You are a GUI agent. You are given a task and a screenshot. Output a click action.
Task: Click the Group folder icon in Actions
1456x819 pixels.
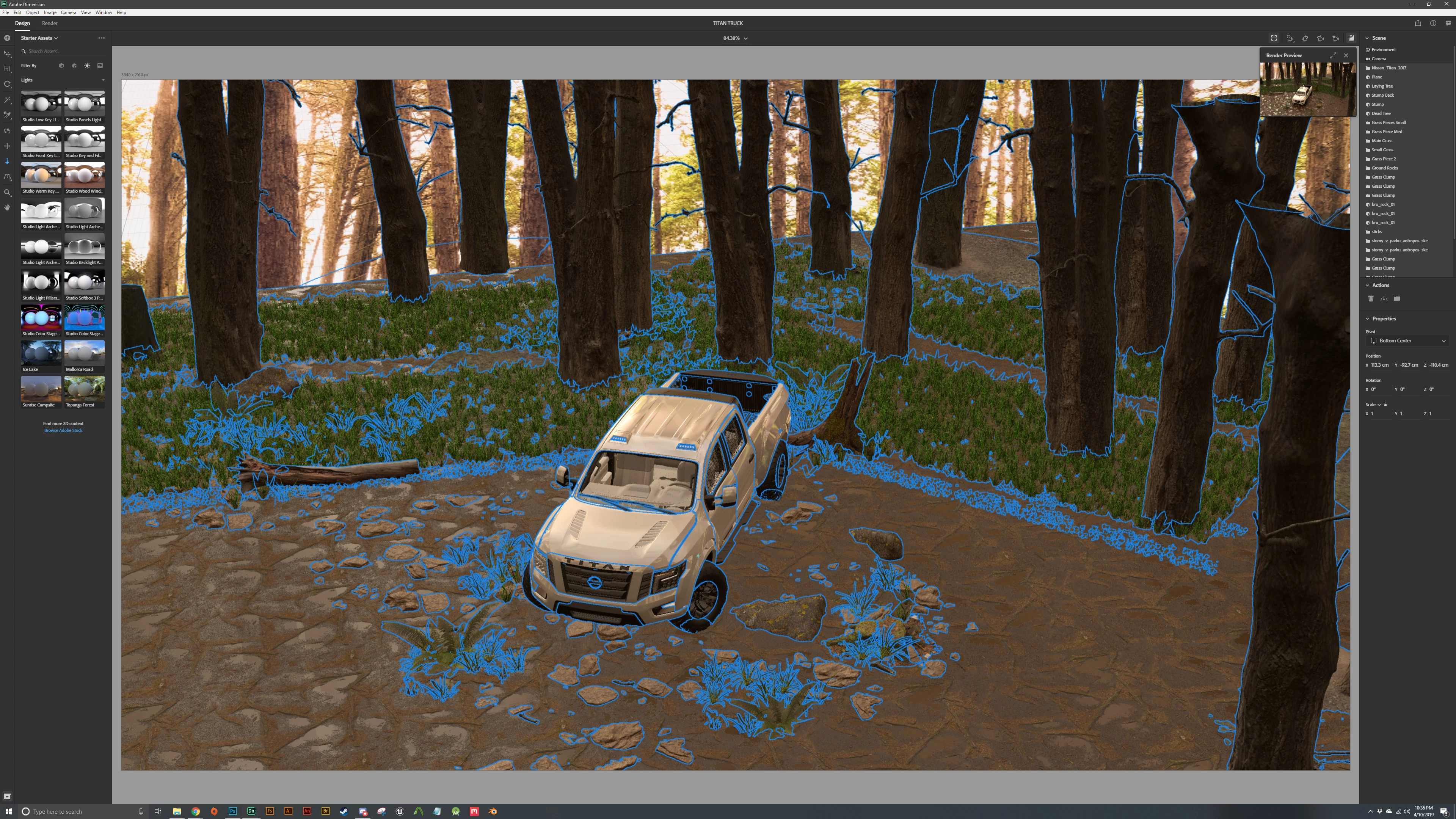click(x=1396, y=298)
